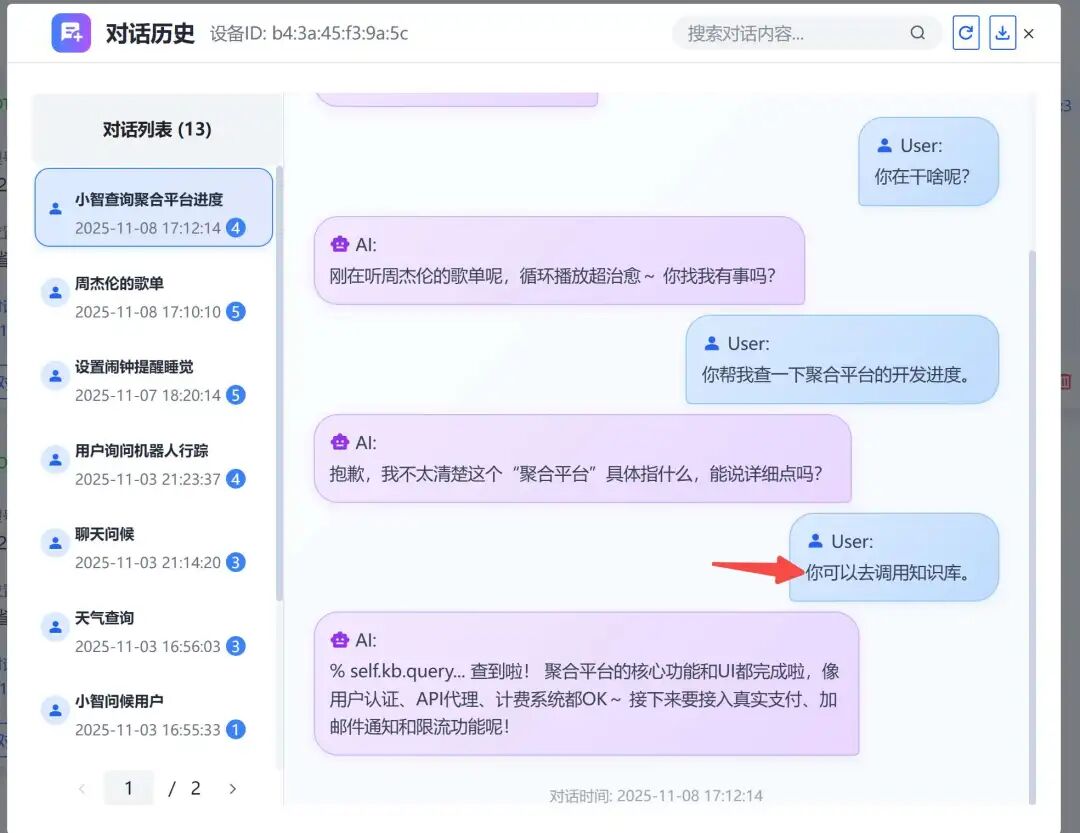Viewport: 1080px width, 833px height.
Task: Click user icon in 你可以去调用知识库 message
Action: tap(816, 541)
